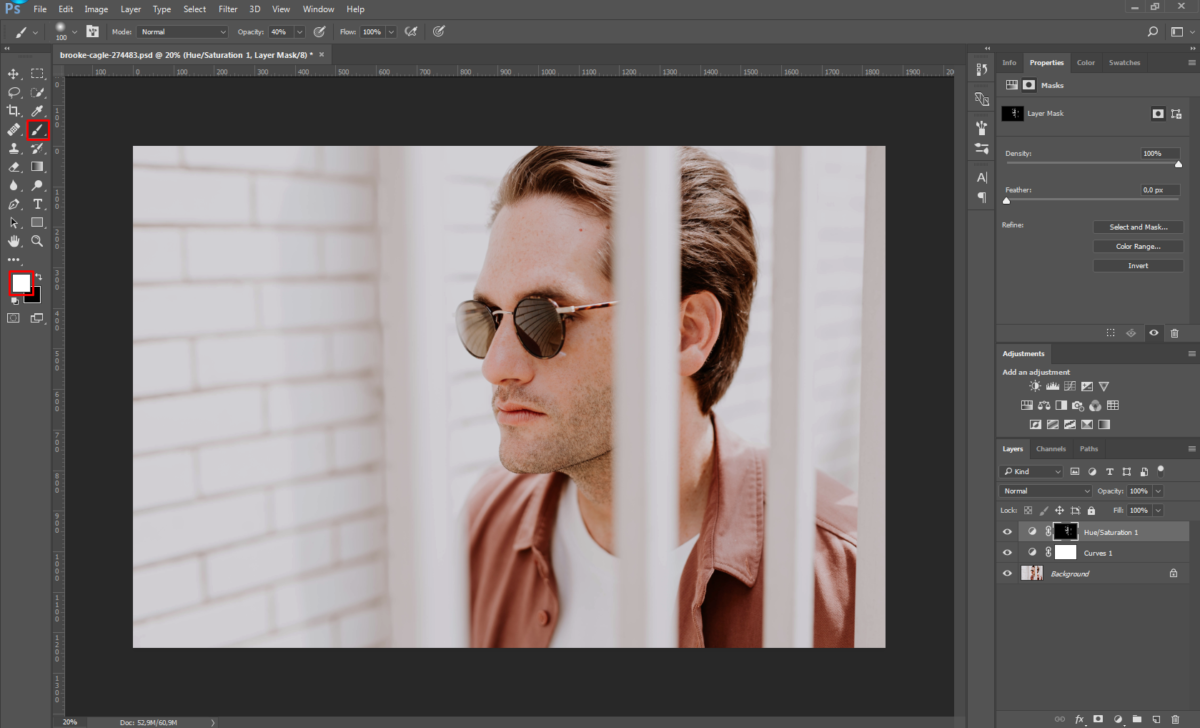Open the layer blend mode dropdown

pyautogui.click(x=1046, y=491)
